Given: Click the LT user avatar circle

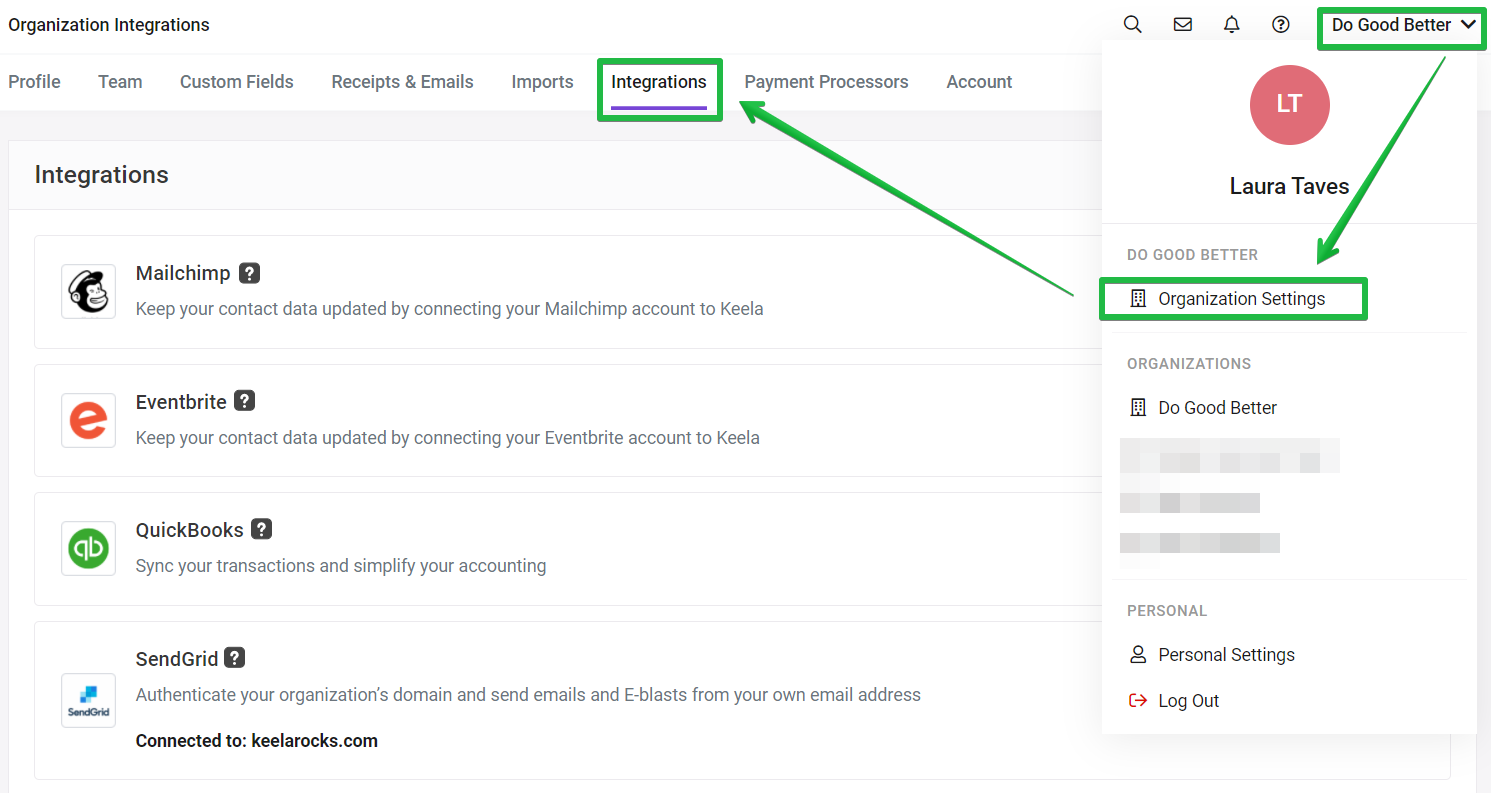Looking at the screenshot, I should [x=1290, y=105].
